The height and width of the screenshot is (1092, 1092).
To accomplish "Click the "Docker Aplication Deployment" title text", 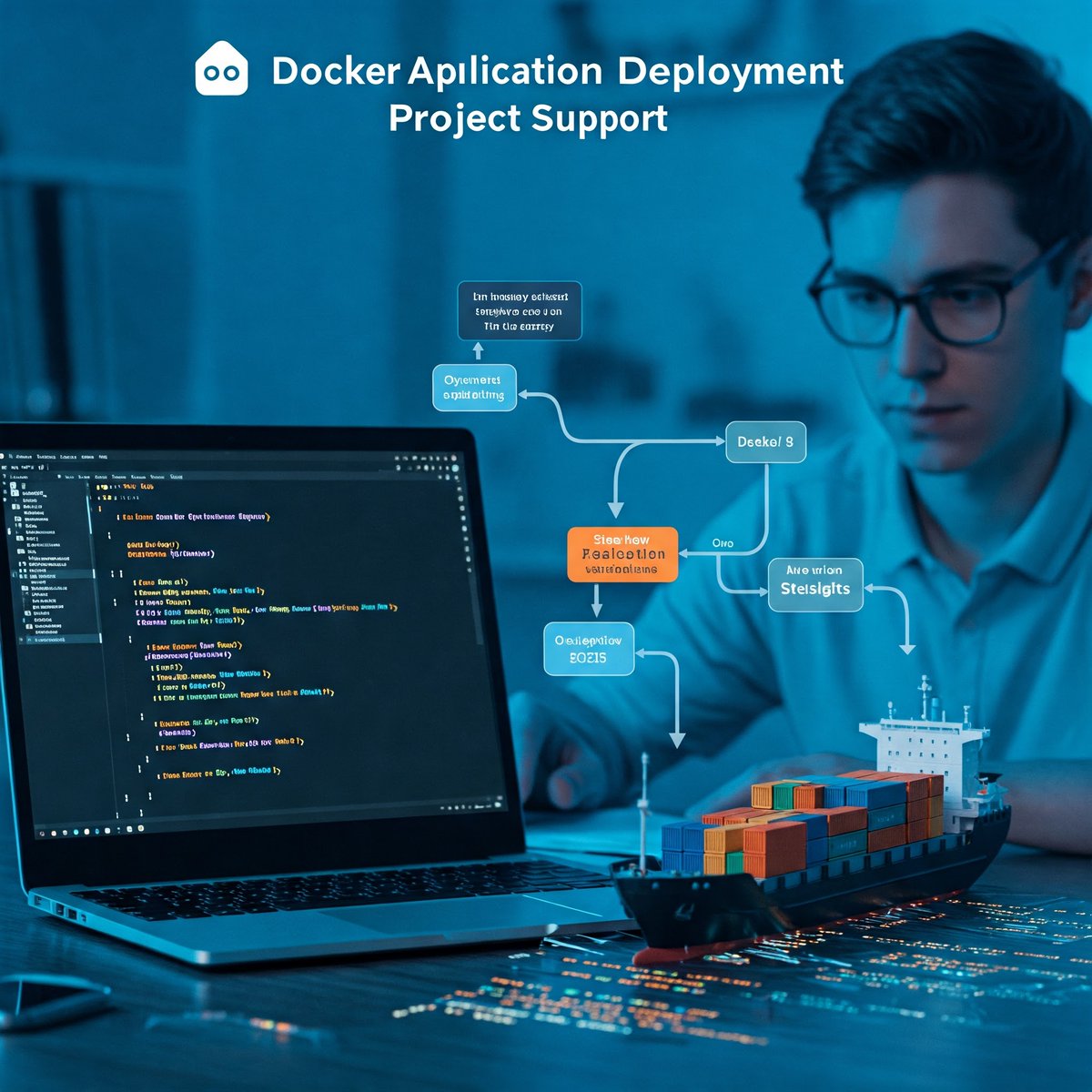I will [558, 71].
